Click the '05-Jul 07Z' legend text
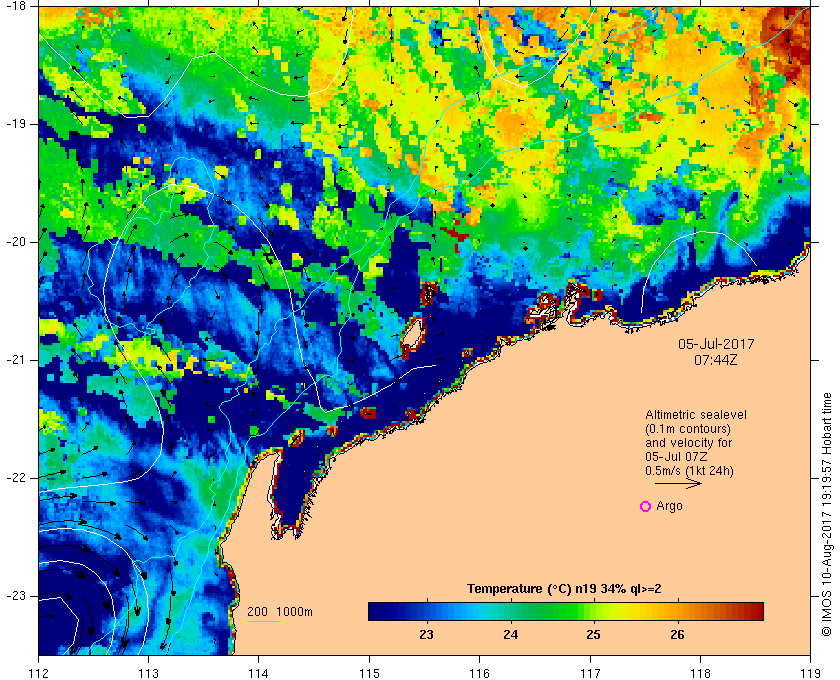 [676, 457]
